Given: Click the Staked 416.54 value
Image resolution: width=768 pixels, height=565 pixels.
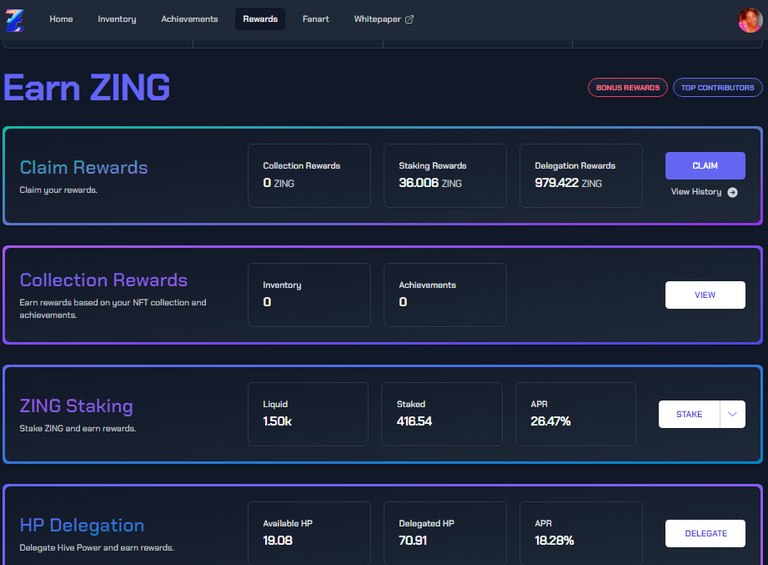Looking at the screenshot, I should click(414, 422).
